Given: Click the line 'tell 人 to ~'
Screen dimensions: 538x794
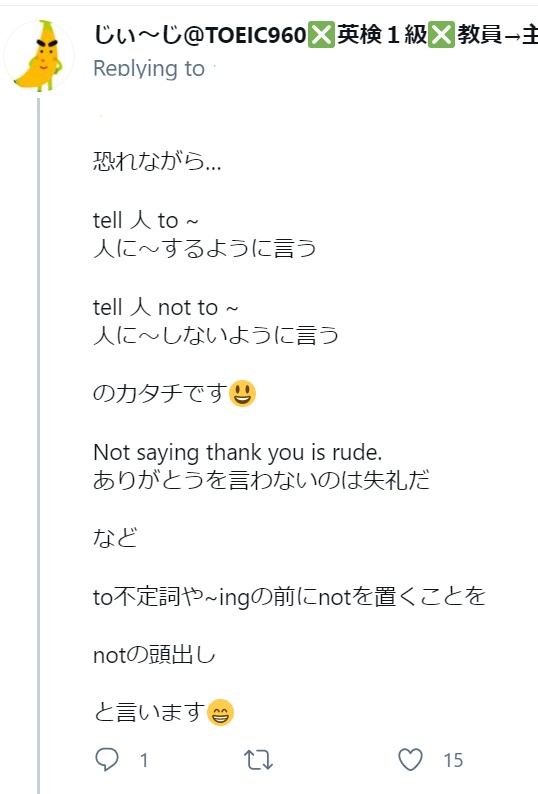Looking at the screenshot, I should click(145, 220).
